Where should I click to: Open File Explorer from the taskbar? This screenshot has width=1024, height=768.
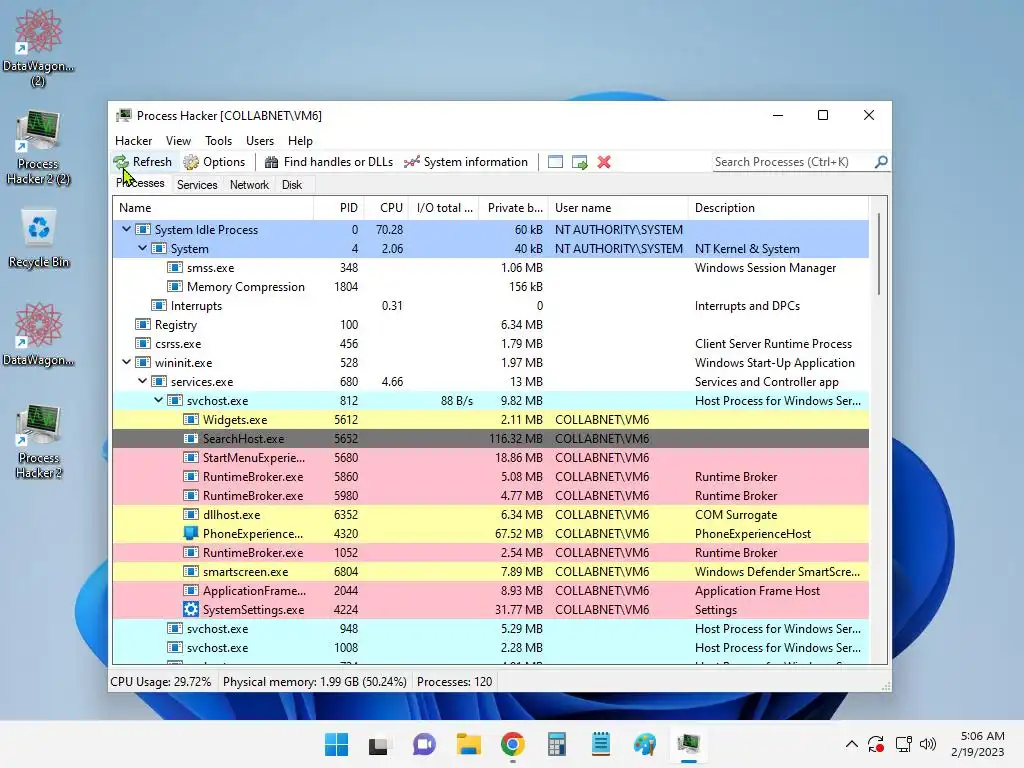coord(469,744)
